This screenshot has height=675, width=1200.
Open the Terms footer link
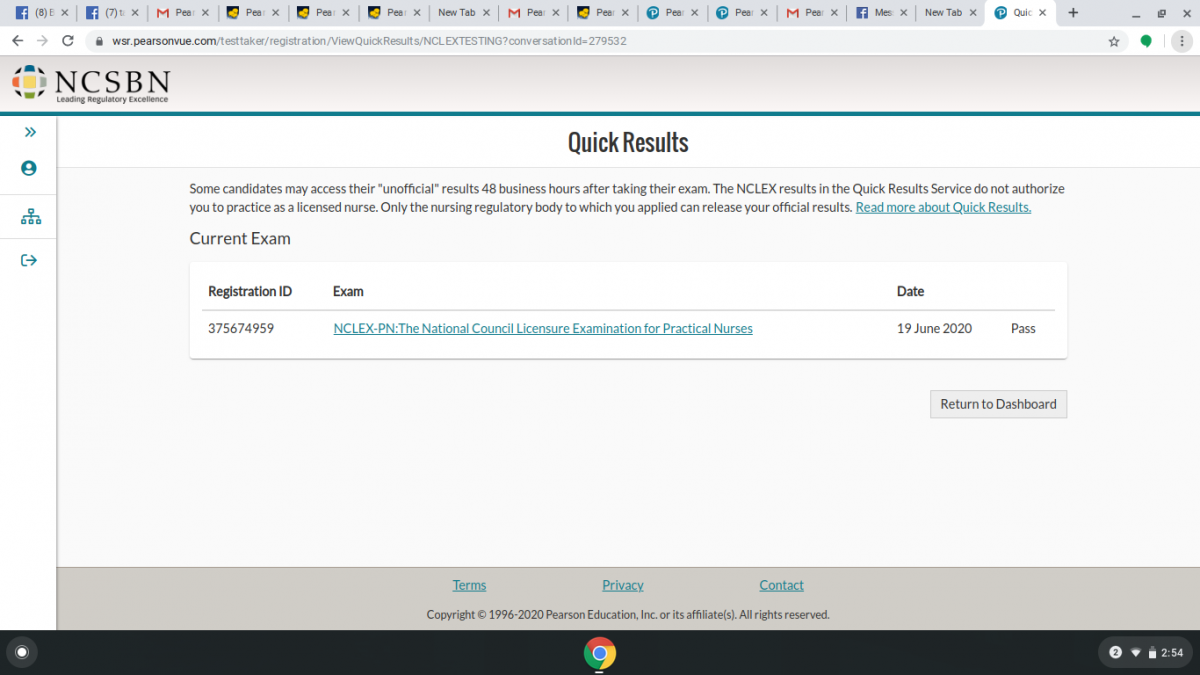[x=469, y=585]
